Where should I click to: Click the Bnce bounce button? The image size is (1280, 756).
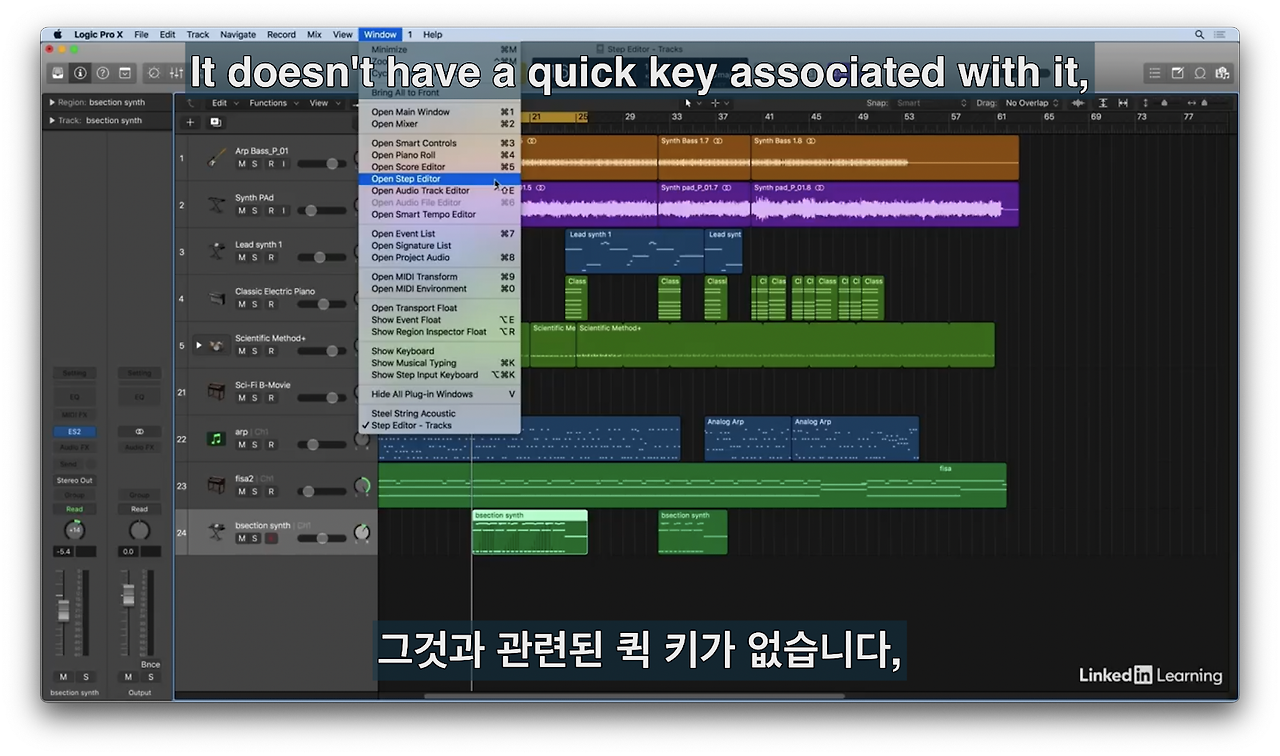point(150,664)
